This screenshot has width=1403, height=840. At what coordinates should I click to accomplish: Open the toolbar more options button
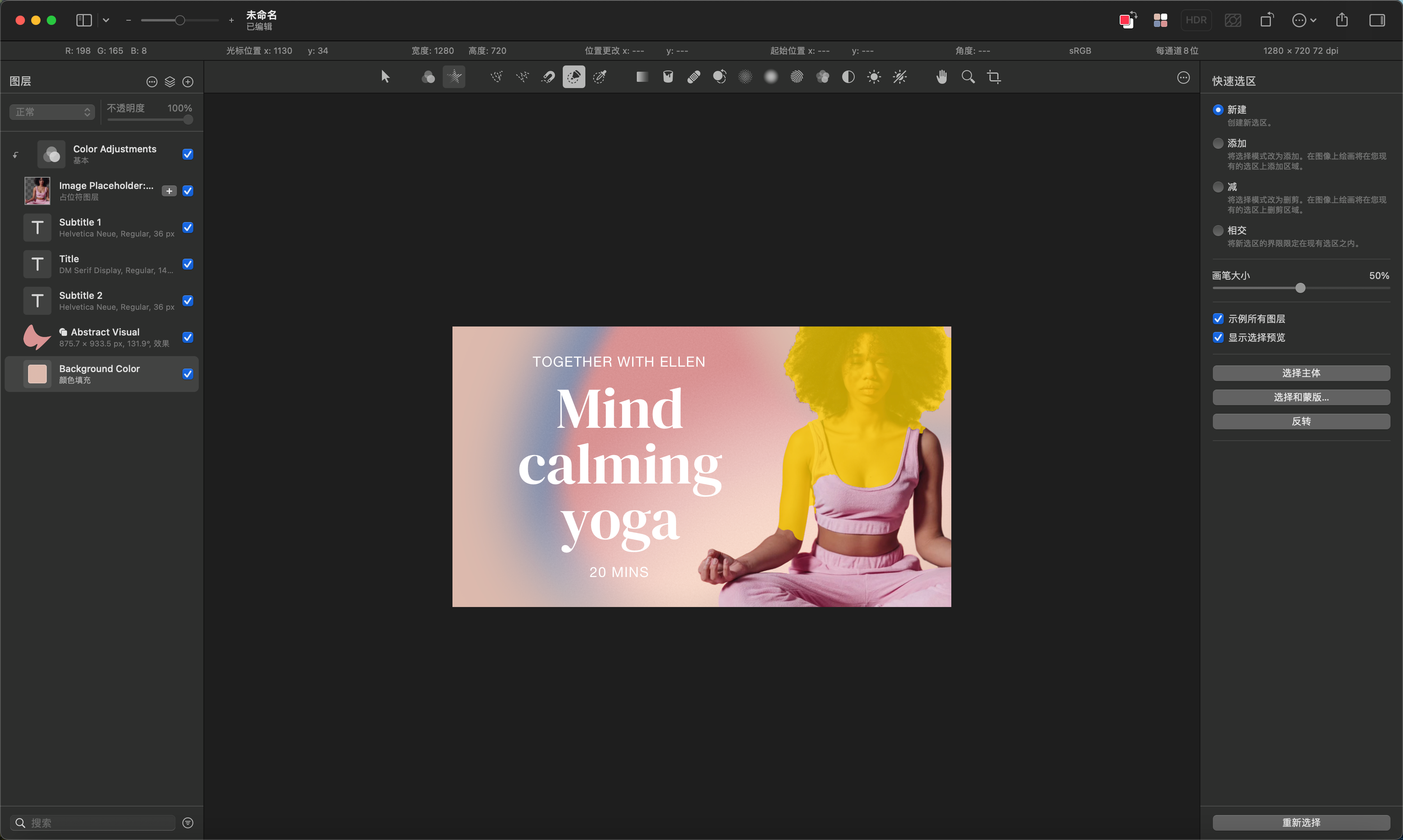coord(1183,78)
